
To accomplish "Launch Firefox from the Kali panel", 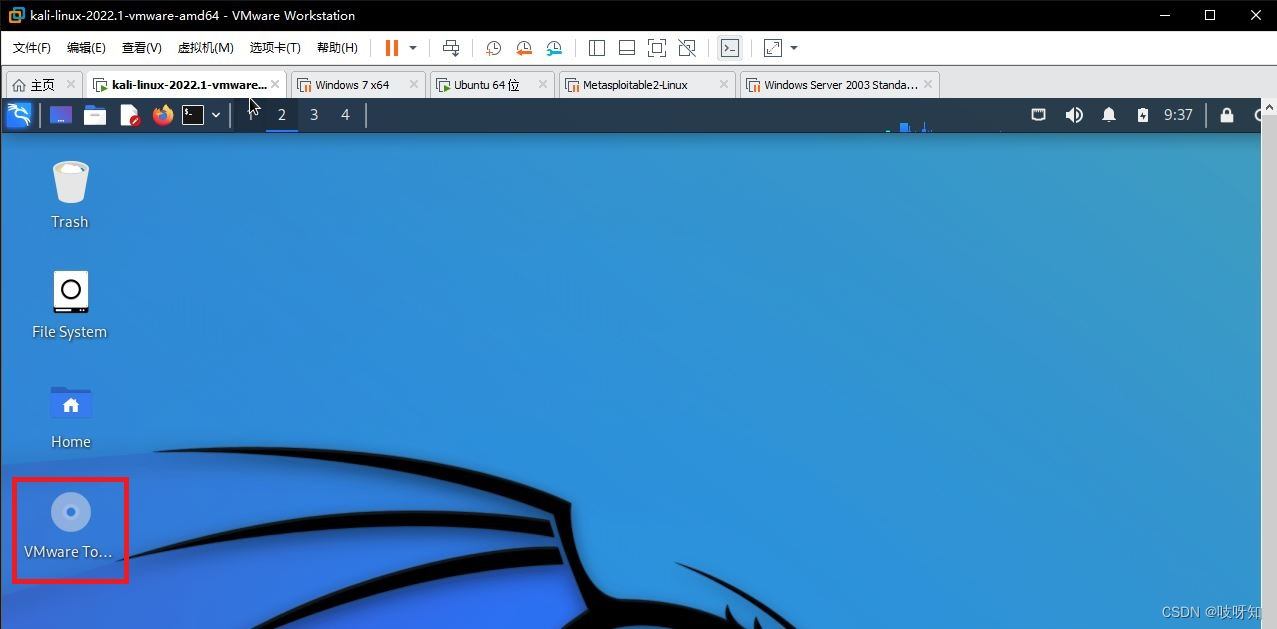I will (x=163, y=115).
